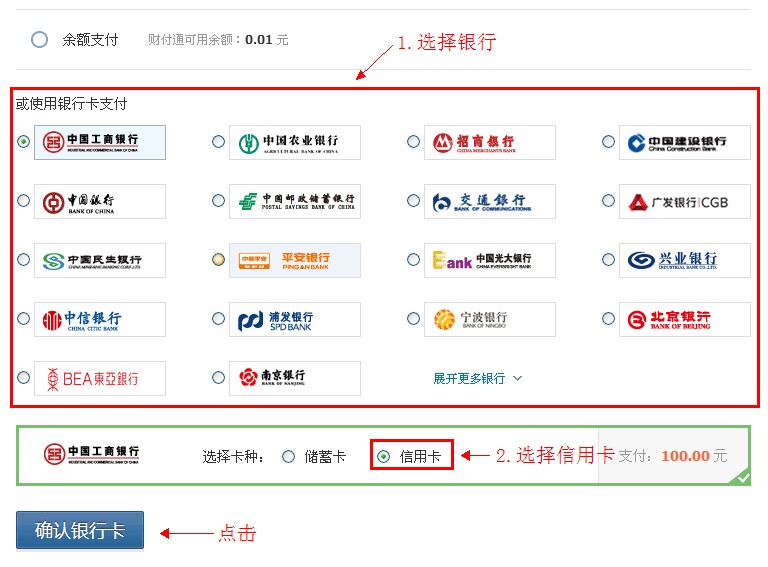Select radio button for 北京银行
The height and width of the screenshot is (567, 768).
coord(608,319)
